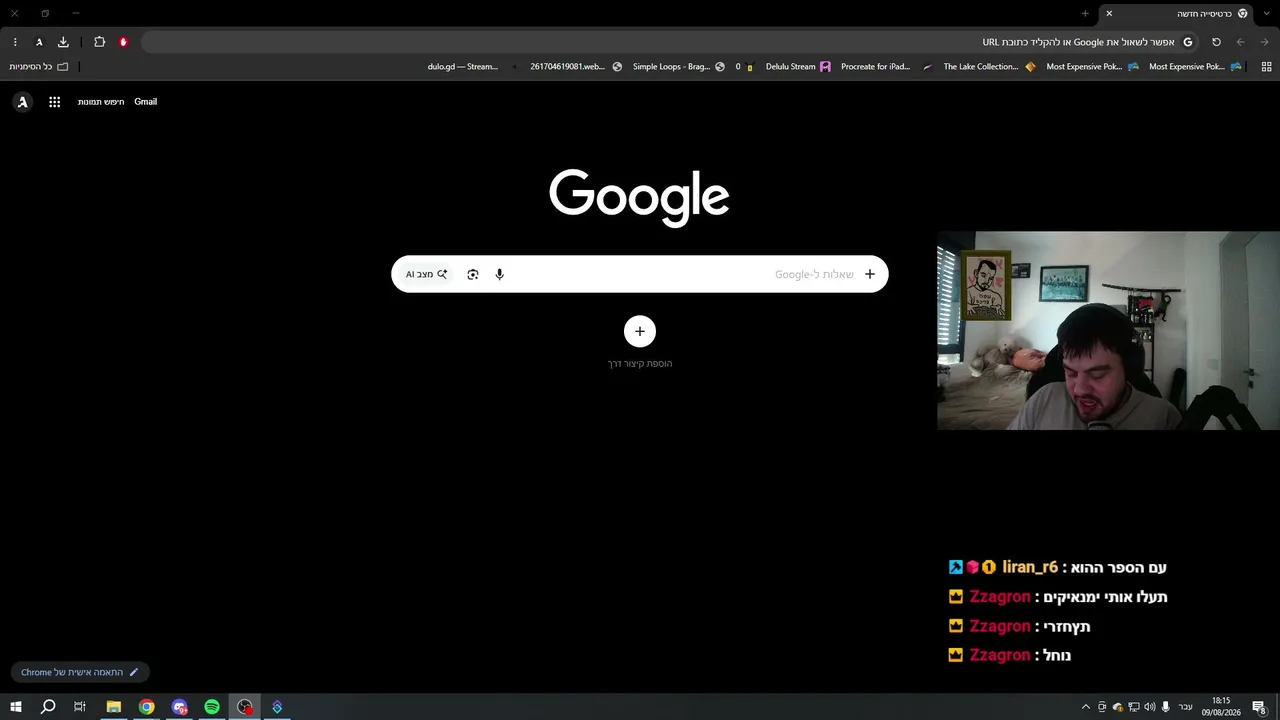
Task: Add a shortcut with הוספת קיצור דרך
Action: pos(640,341)
